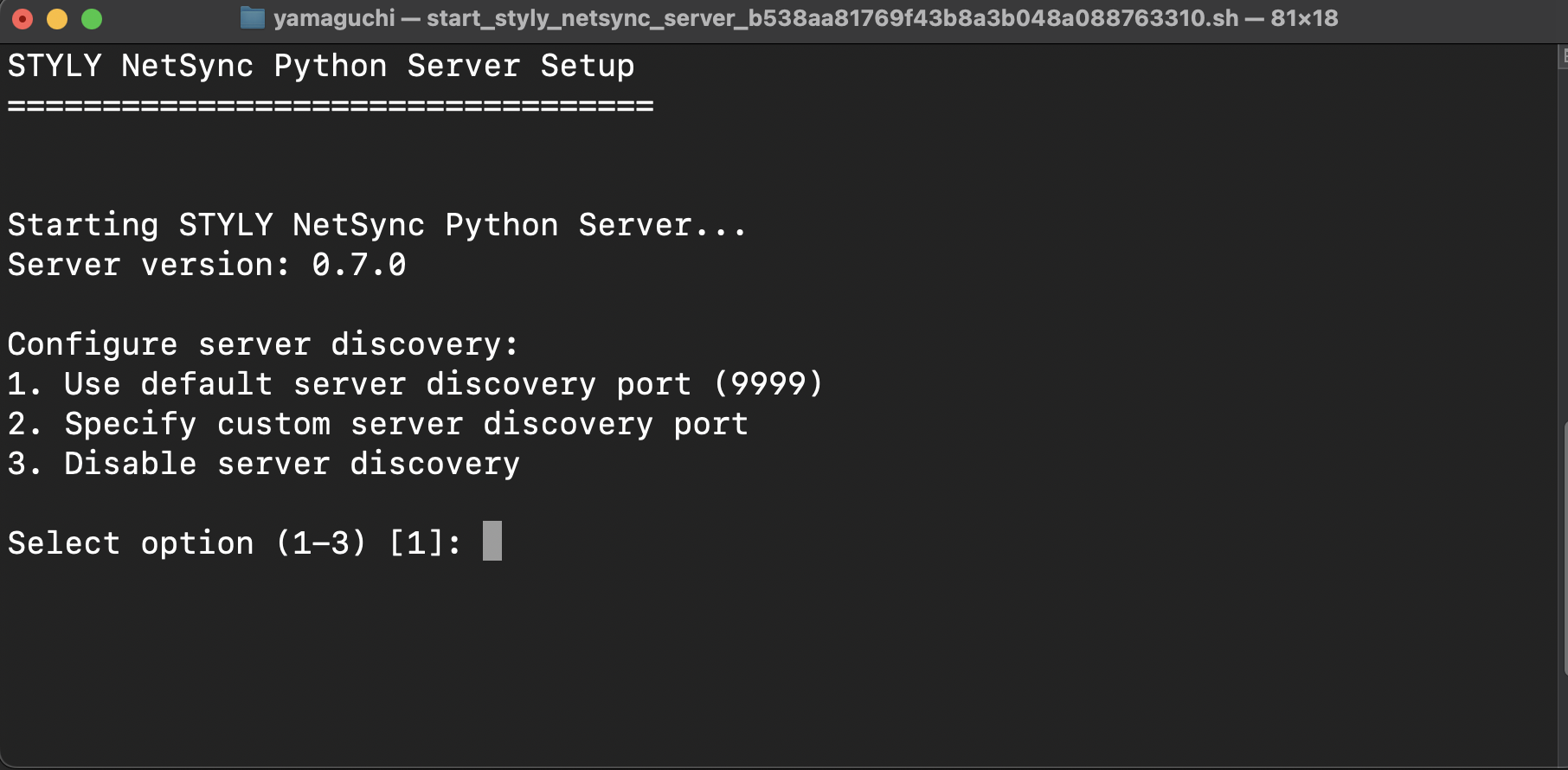Select option 2 Specify custom server discovery port
1568x770 pixels.
click(376, 423)
